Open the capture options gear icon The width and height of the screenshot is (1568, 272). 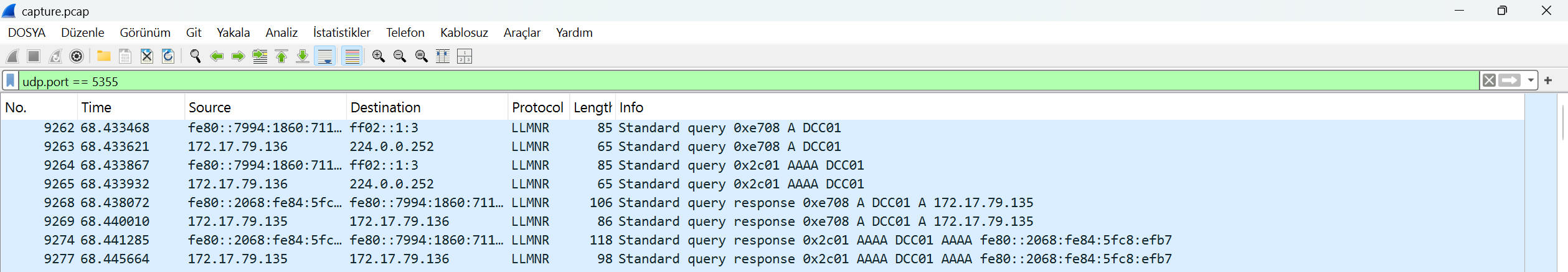(77, 56)
